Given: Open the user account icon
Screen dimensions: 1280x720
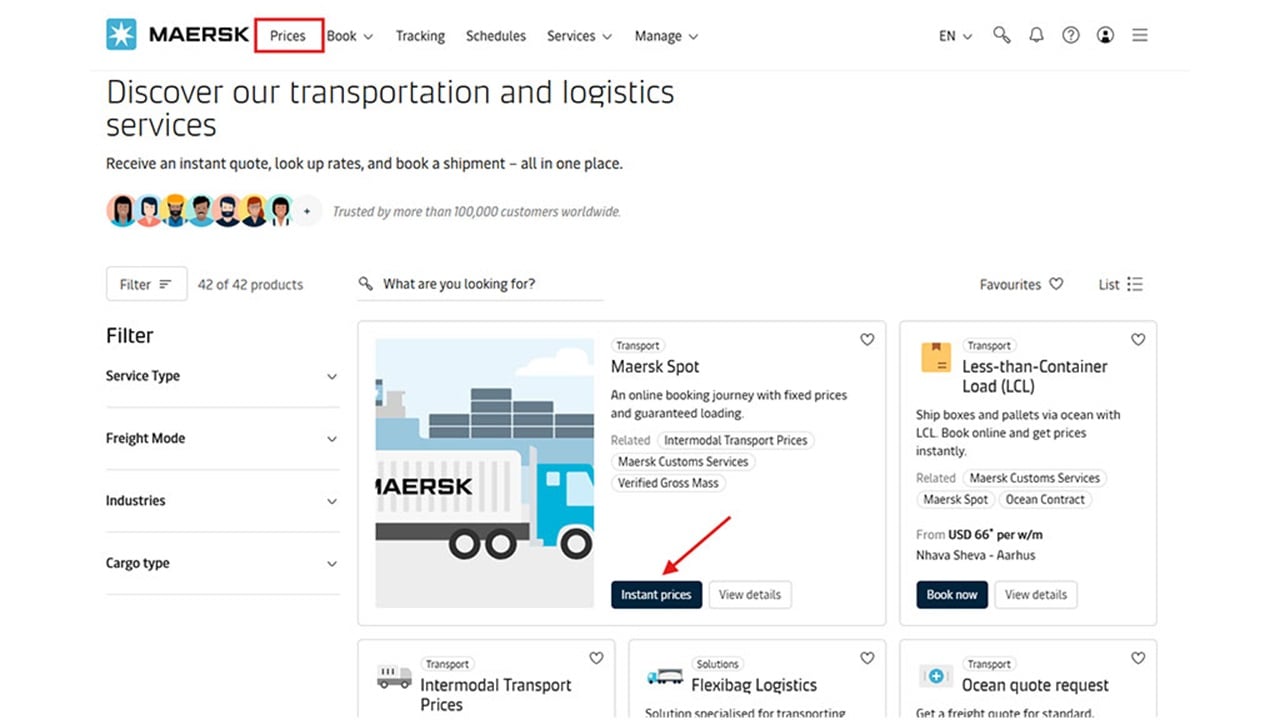Looking at the screenshot, I should [x=1105, y=35].
